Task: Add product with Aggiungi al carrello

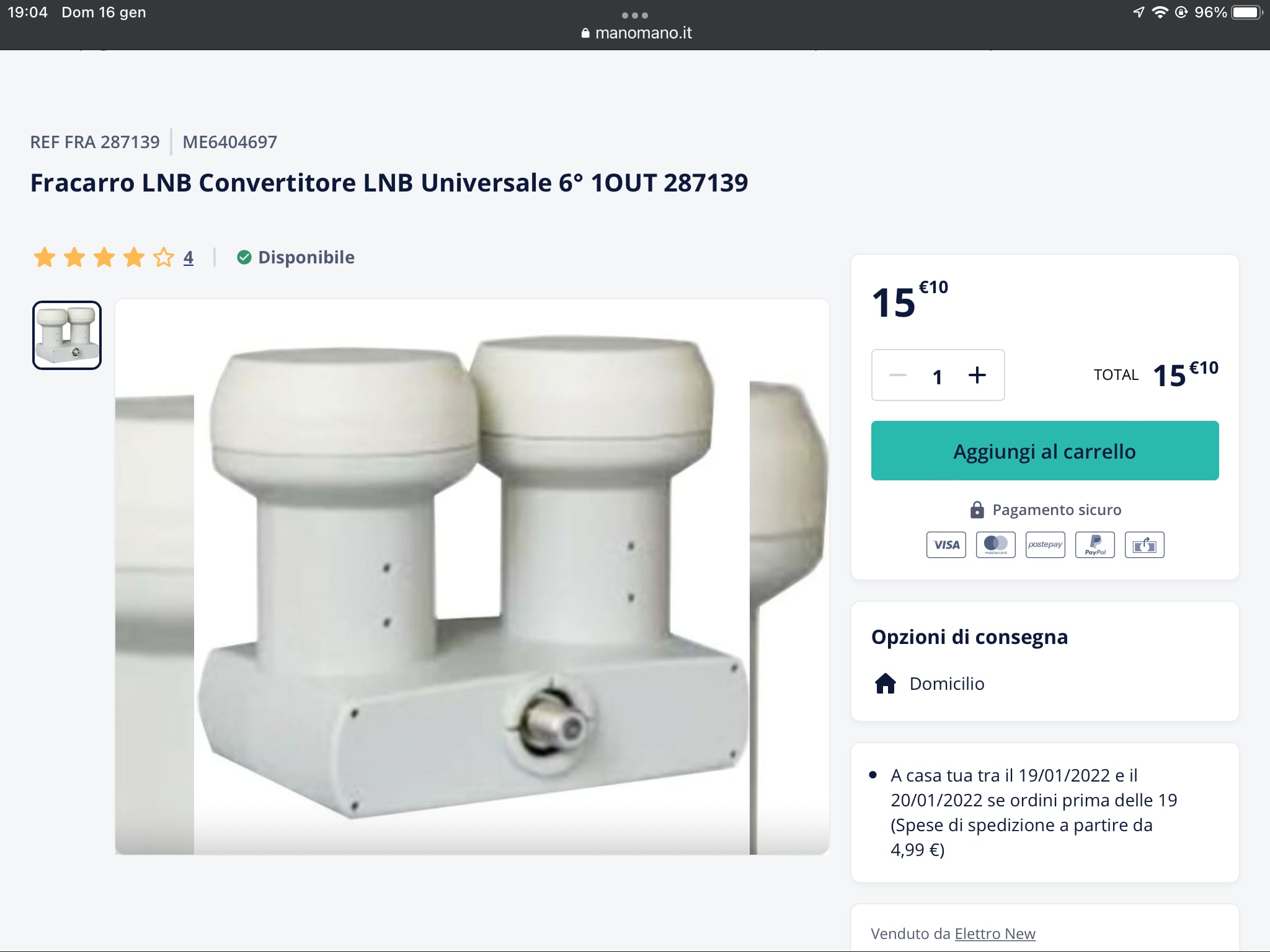Action: tap(1045, 451)
